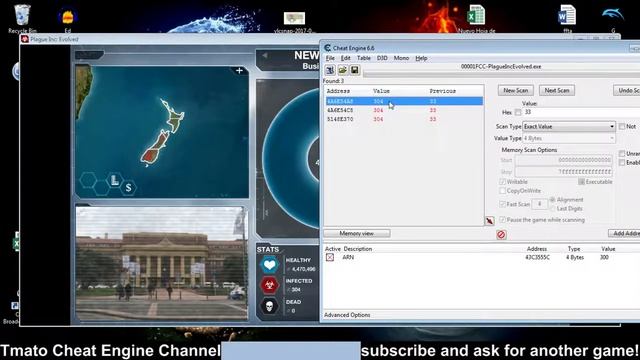Click the Fast Scan alignment number field

click(x=540, y=204)
